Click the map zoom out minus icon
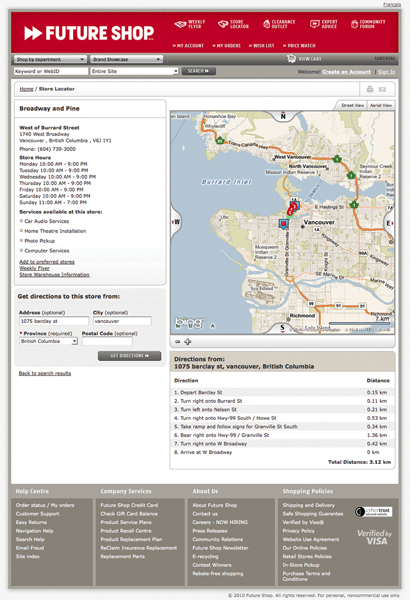Screen dimensions: 410x600 [x=178, y=342]
